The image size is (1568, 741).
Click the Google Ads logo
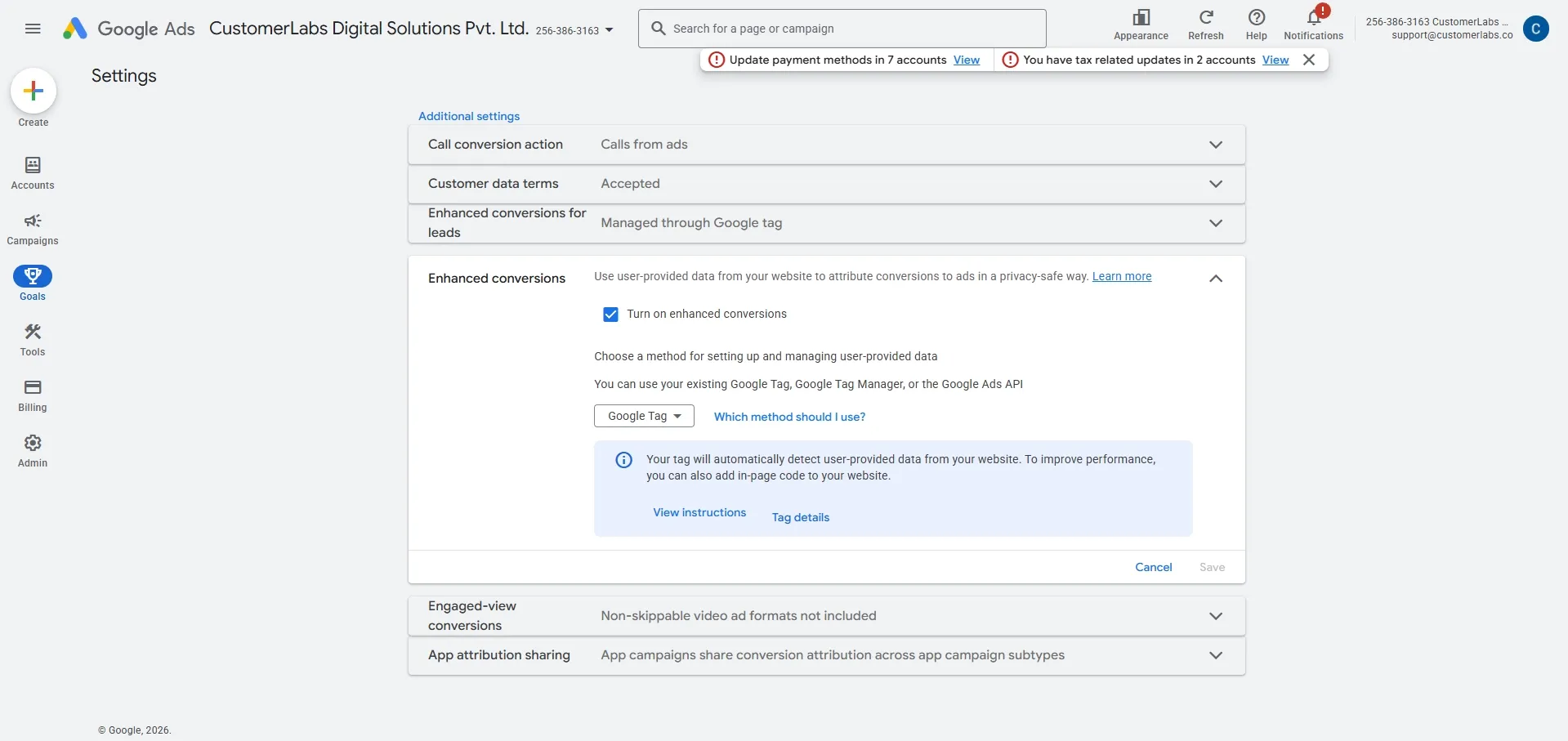[x=129, y=29]
